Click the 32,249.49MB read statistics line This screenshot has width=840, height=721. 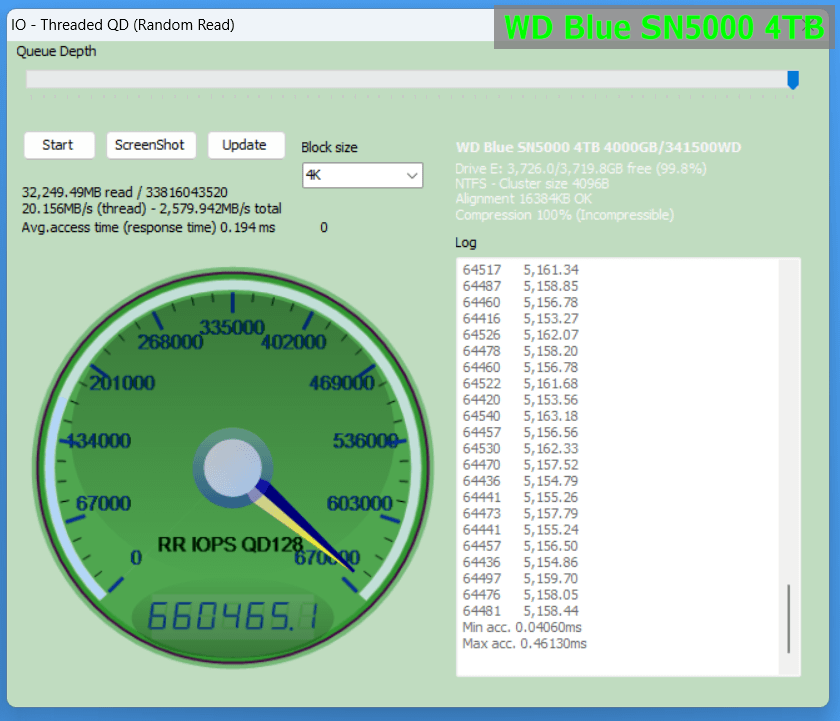[x=125, y=192]
